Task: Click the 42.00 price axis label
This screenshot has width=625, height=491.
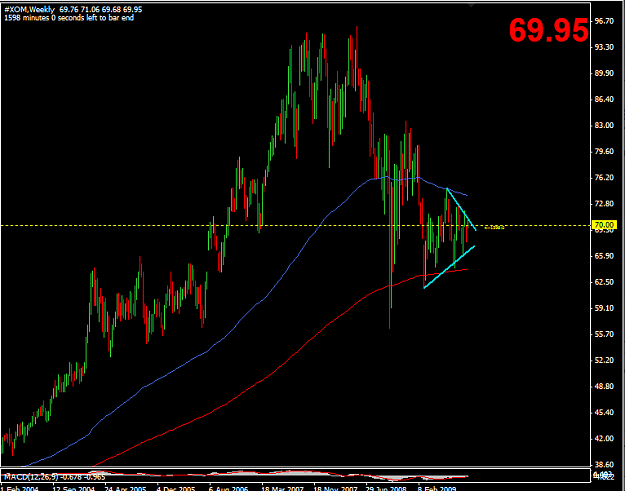Action: point(603,438)
